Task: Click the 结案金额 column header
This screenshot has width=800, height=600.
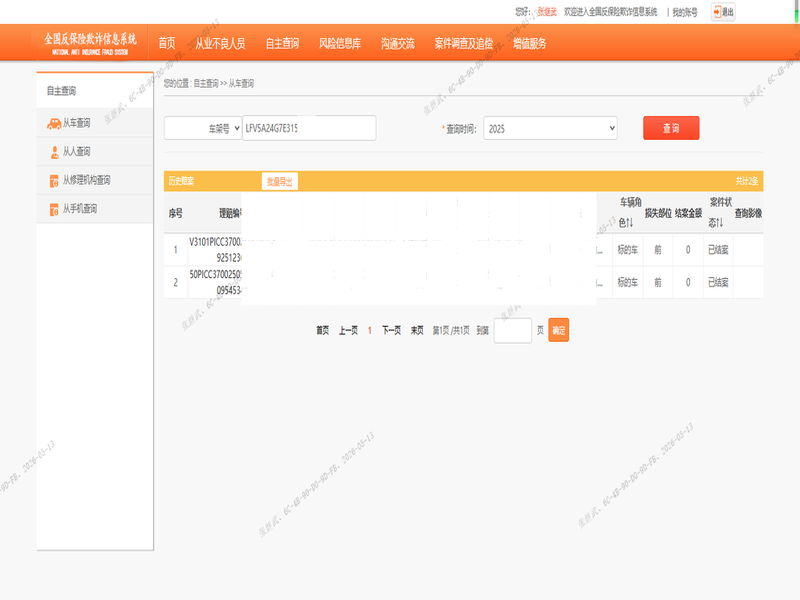Action: [x=688, y=213]
